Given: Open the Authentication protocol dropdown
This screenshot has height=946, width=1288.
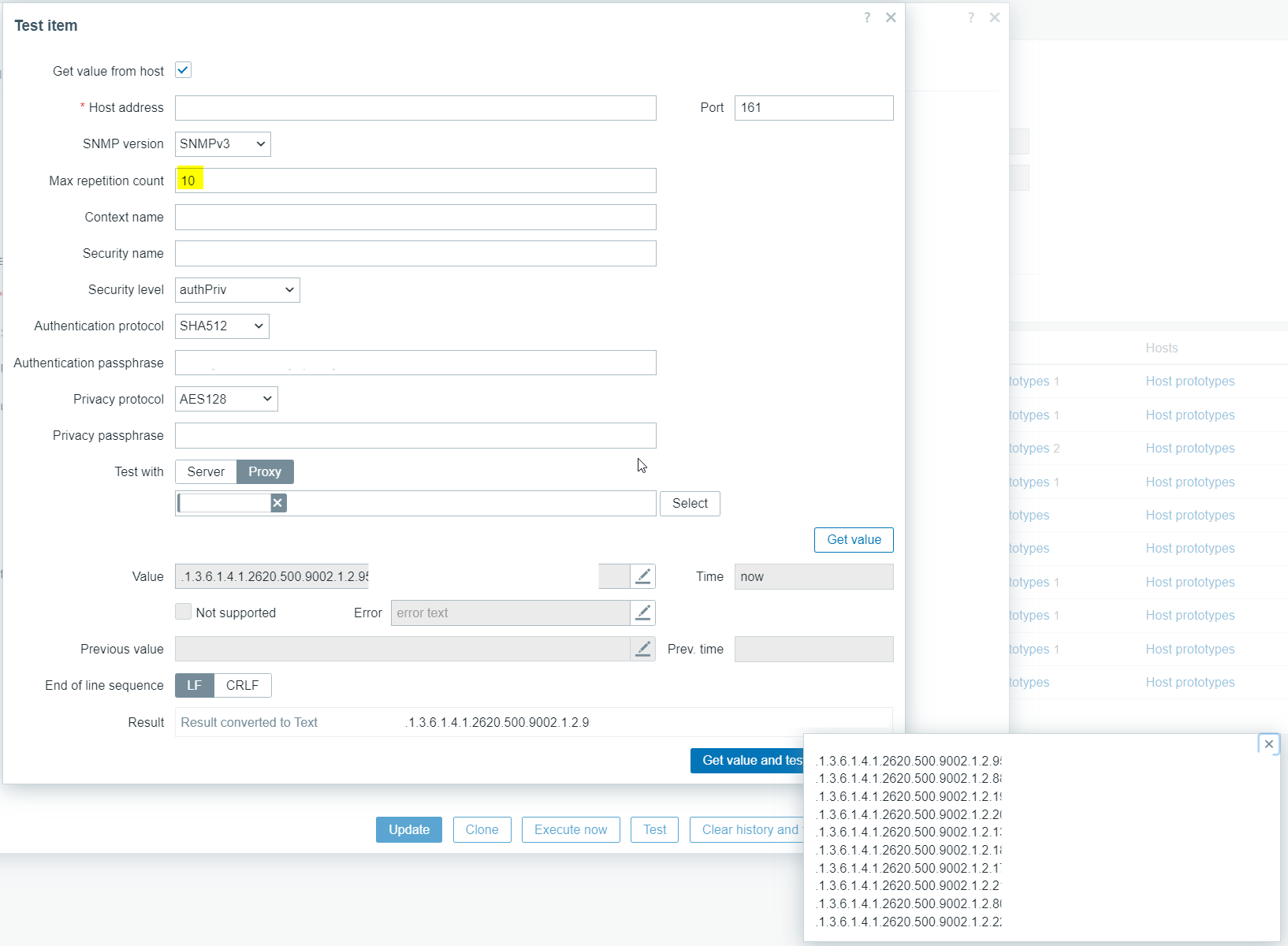Looking at the screenshot, I should coord(221,326).
